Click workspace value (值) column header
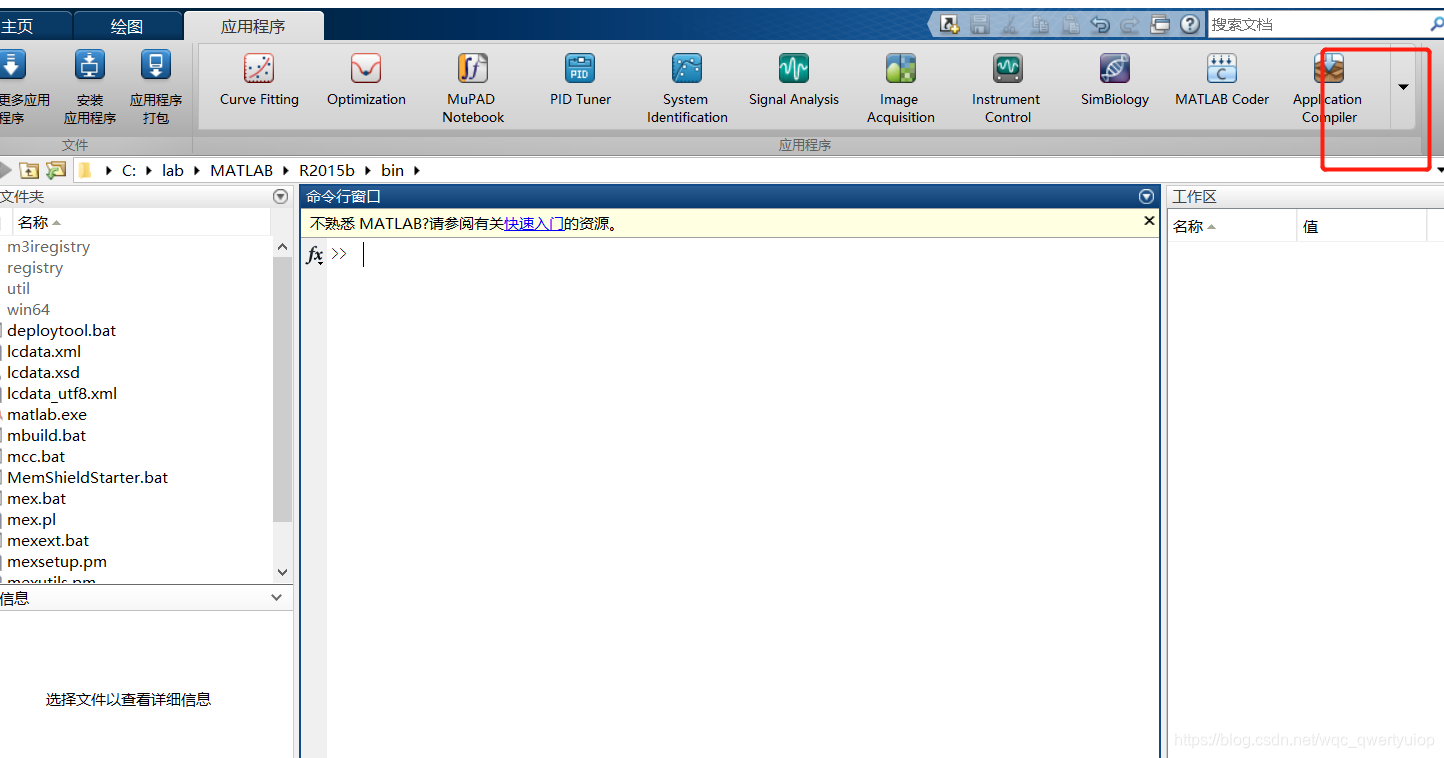Image resolution: width=1444 pixels, height=758 pixels. click(x=1362, y=226)
